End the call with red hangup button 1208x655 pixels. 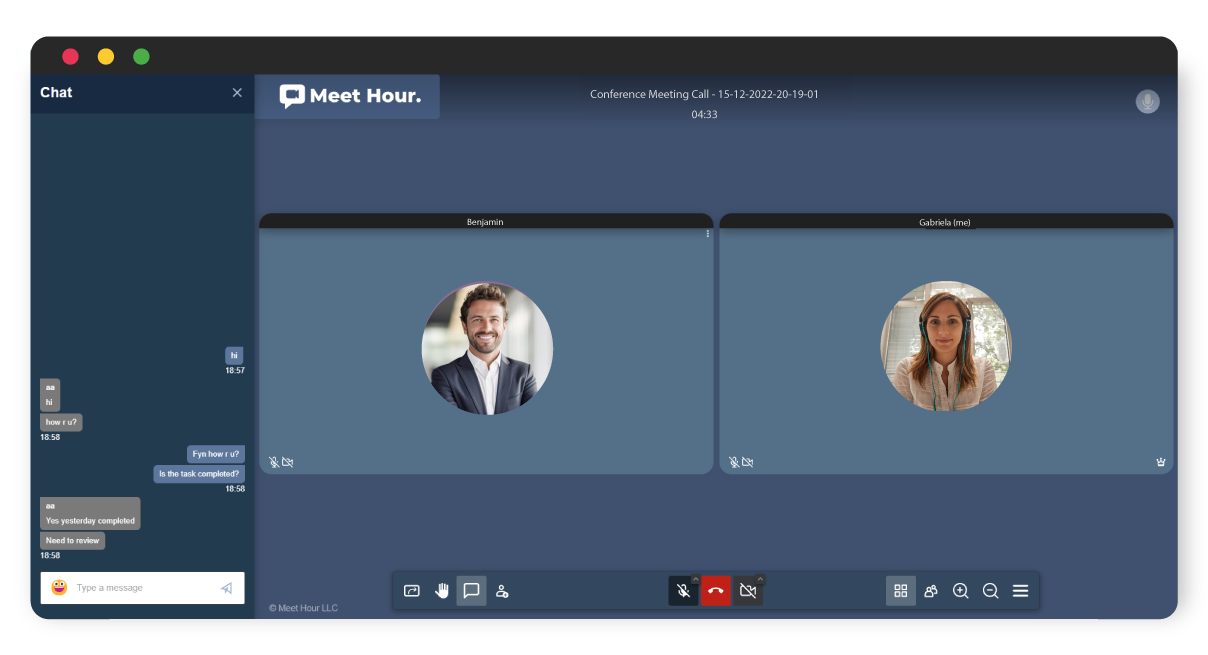point(716,591)
